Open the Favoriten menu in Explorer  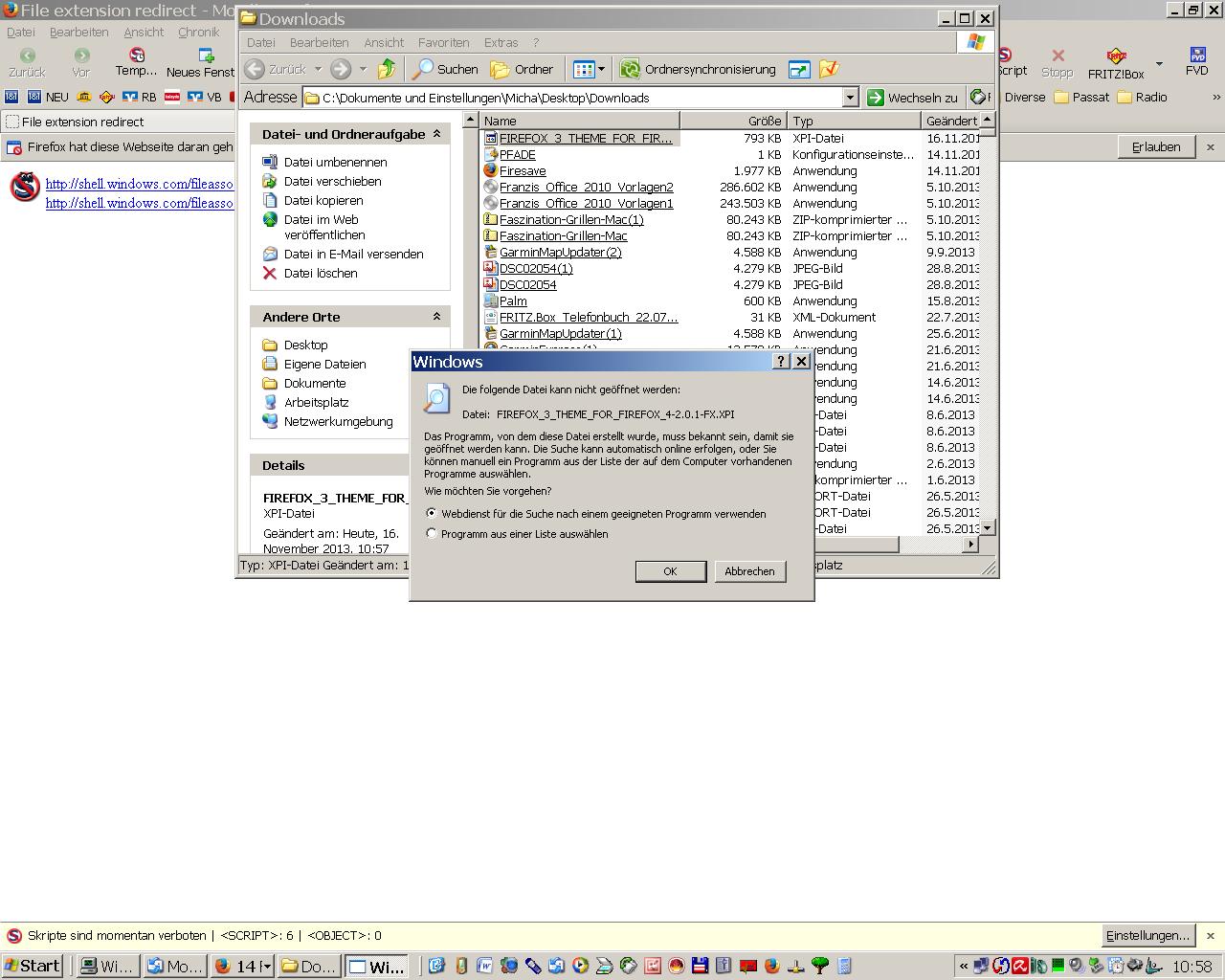tap(443, 42)
